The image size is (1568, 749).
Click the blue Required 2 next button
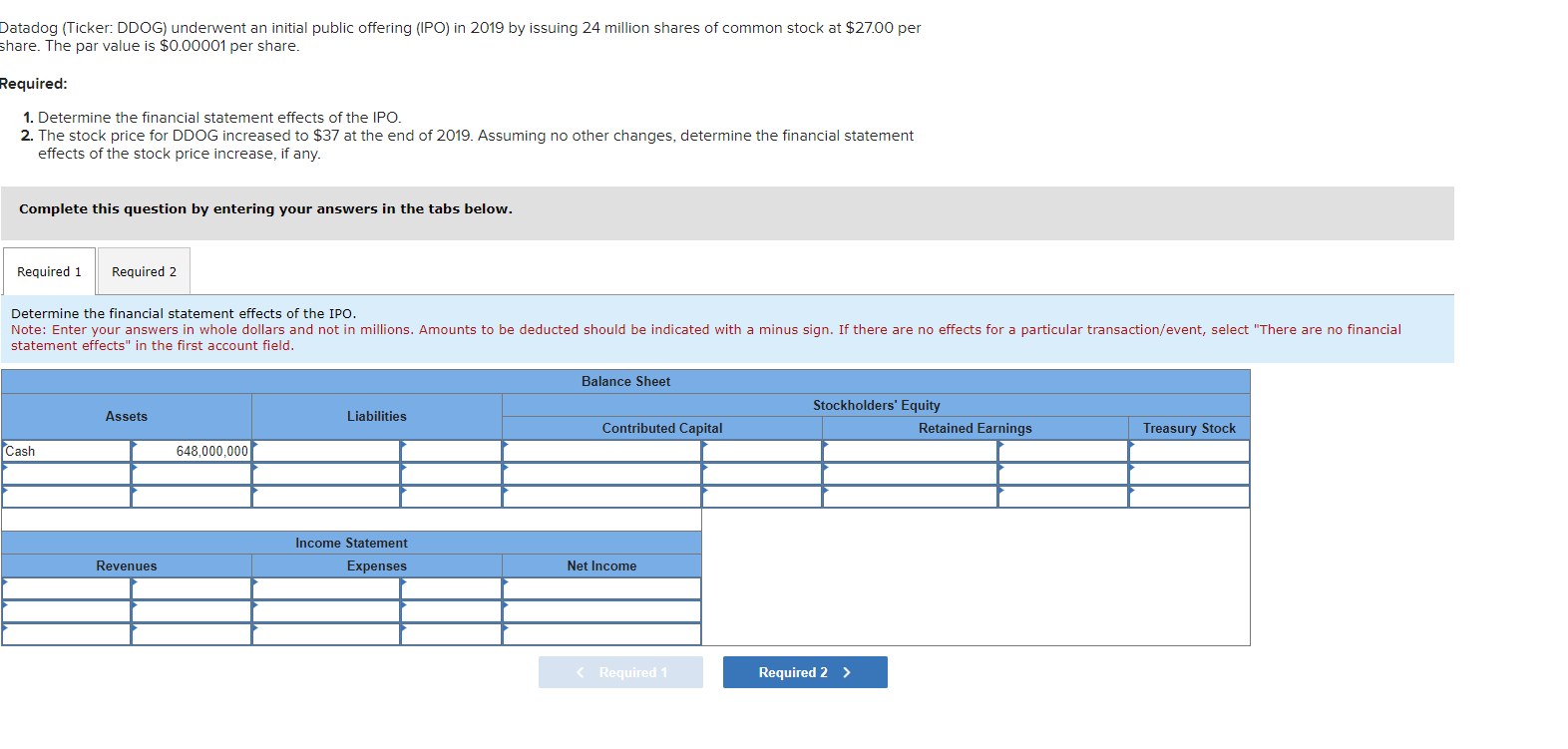pos(805,672)
